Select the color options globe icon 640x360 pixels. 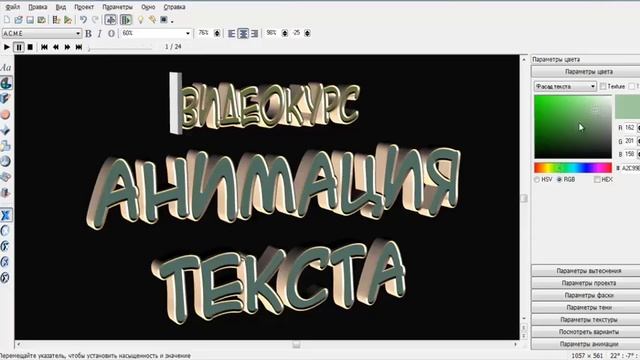[x=6, y=83]
